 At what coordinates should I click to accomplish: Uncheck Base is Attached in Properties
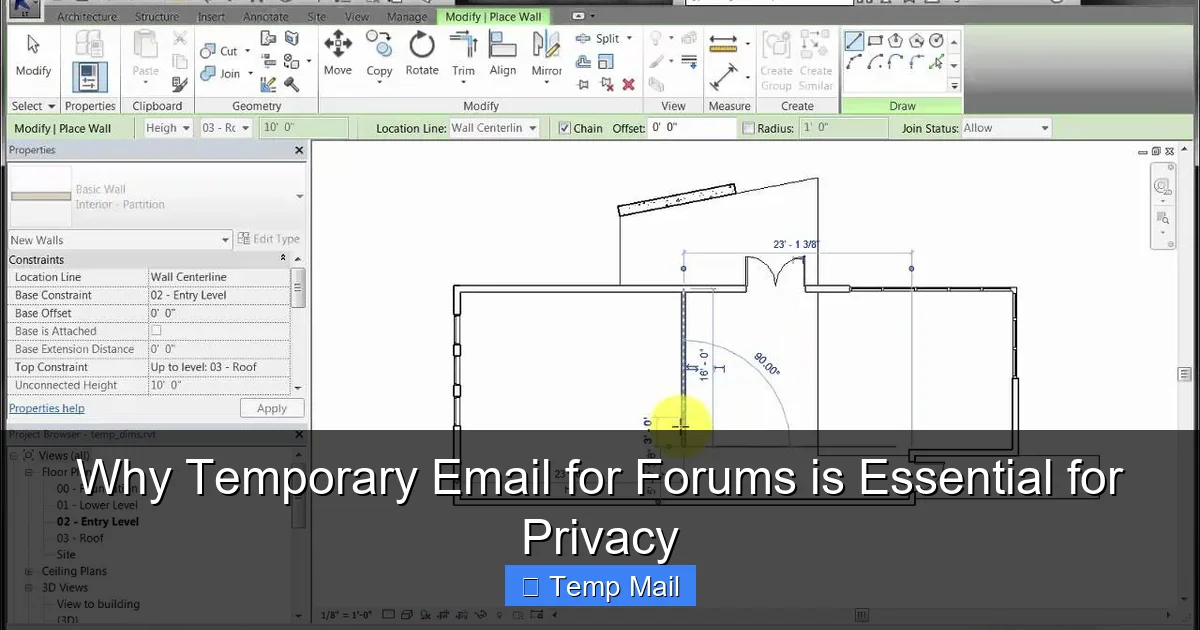158,331
